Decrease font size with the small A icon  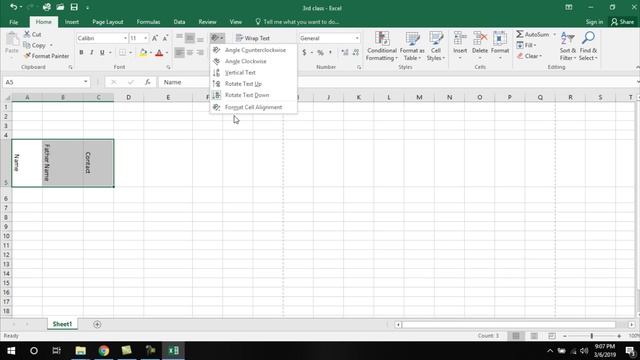tap(165, 38)
